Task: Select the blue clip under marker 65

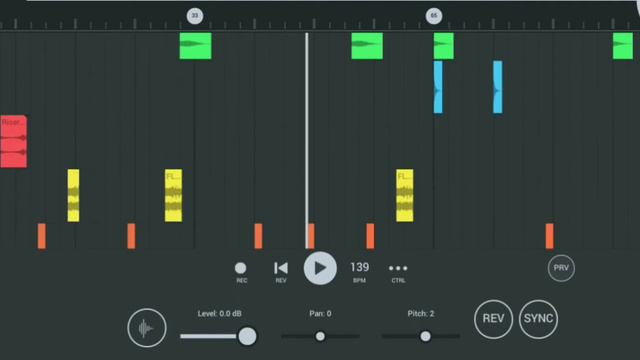Action: pyautogui.click(x=438, y=87)
